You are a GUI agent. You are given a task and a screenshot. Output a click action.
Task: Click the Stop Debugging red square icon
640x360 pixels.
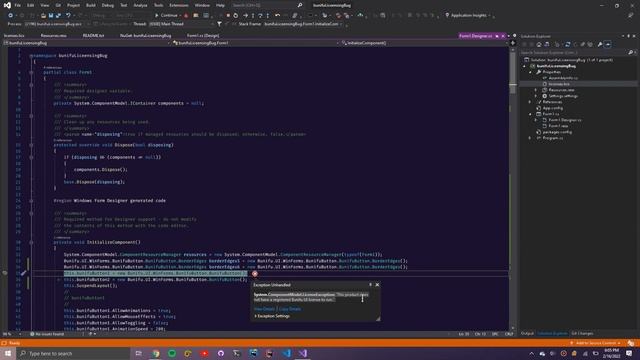(228, 16)
